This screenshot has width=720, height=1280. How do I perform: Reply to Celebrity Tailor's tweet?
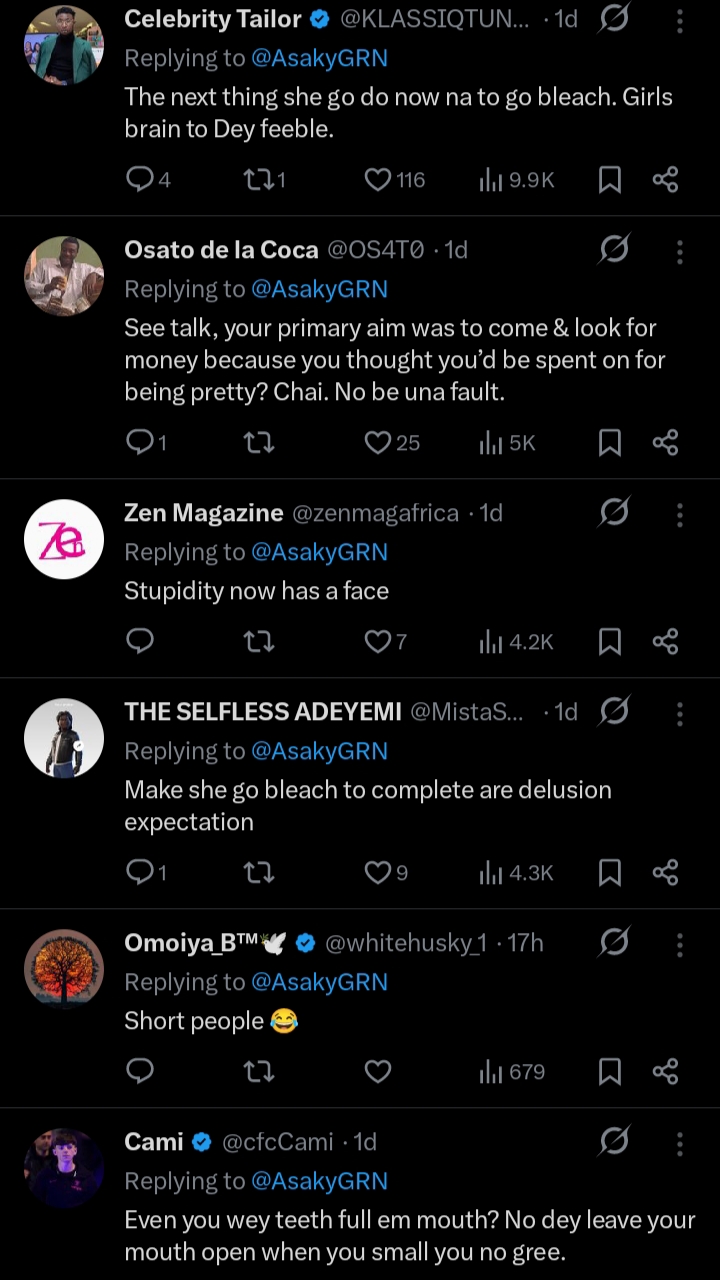(140, 180)
